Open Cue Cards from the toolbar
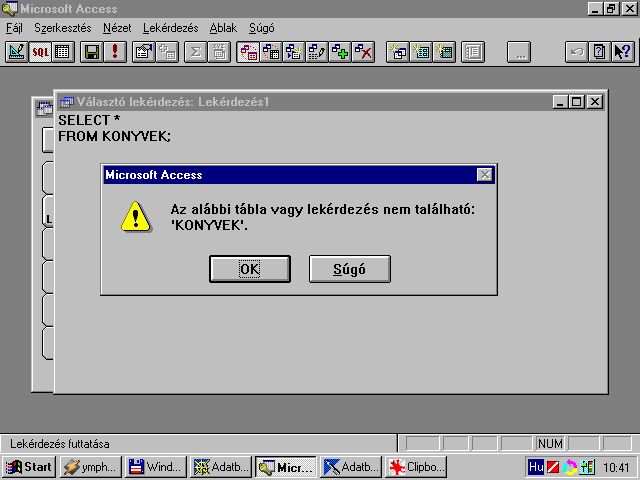640x480 pixels. pos(600,52)
